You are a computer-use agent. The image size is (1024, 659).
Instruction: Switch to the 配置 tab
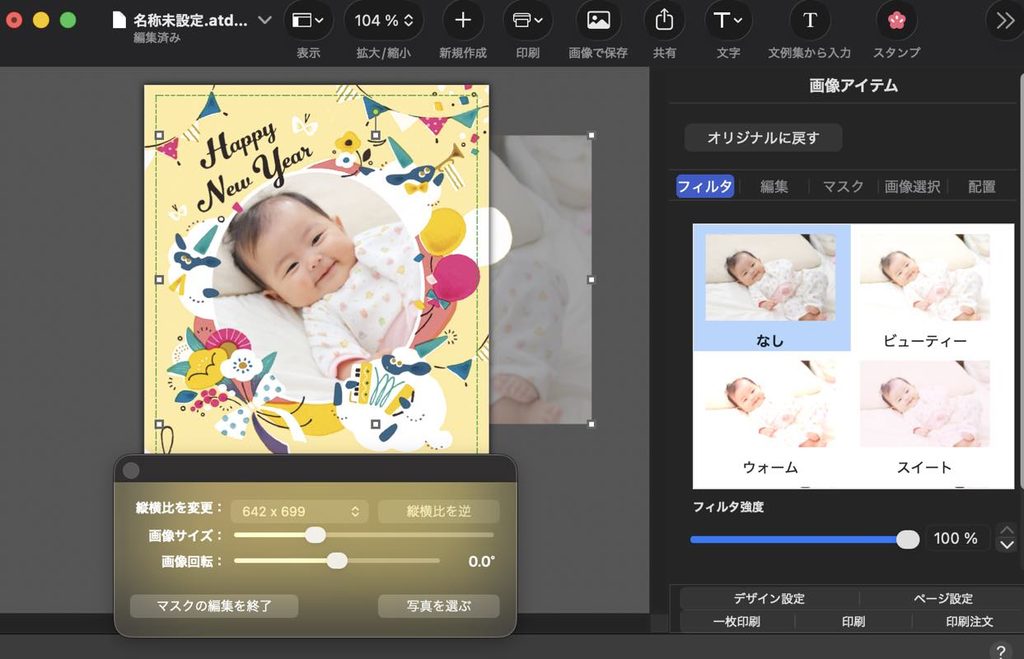coord(982,187)
